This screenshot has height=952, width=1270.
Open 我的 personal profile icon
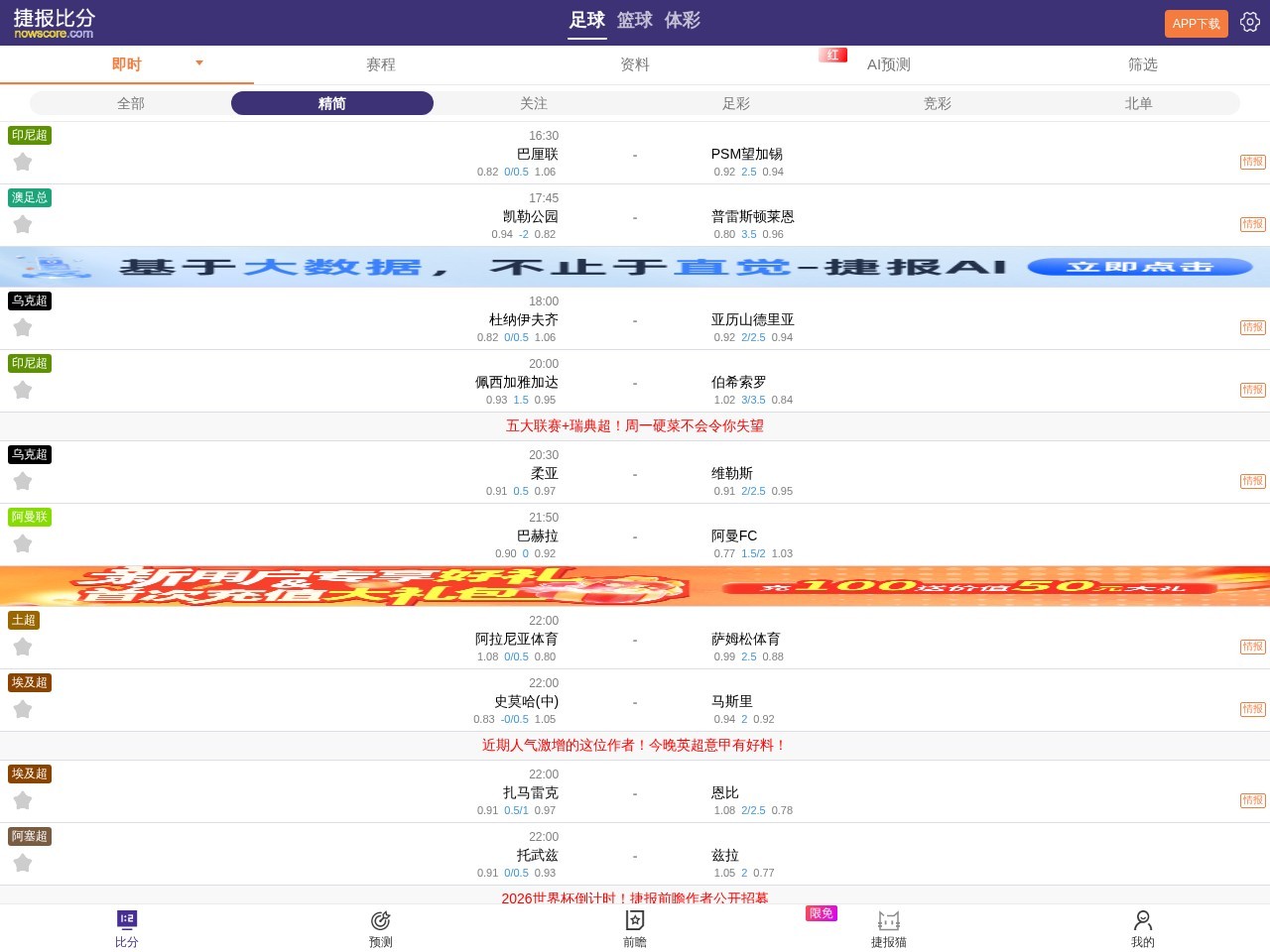point(1142,928)
